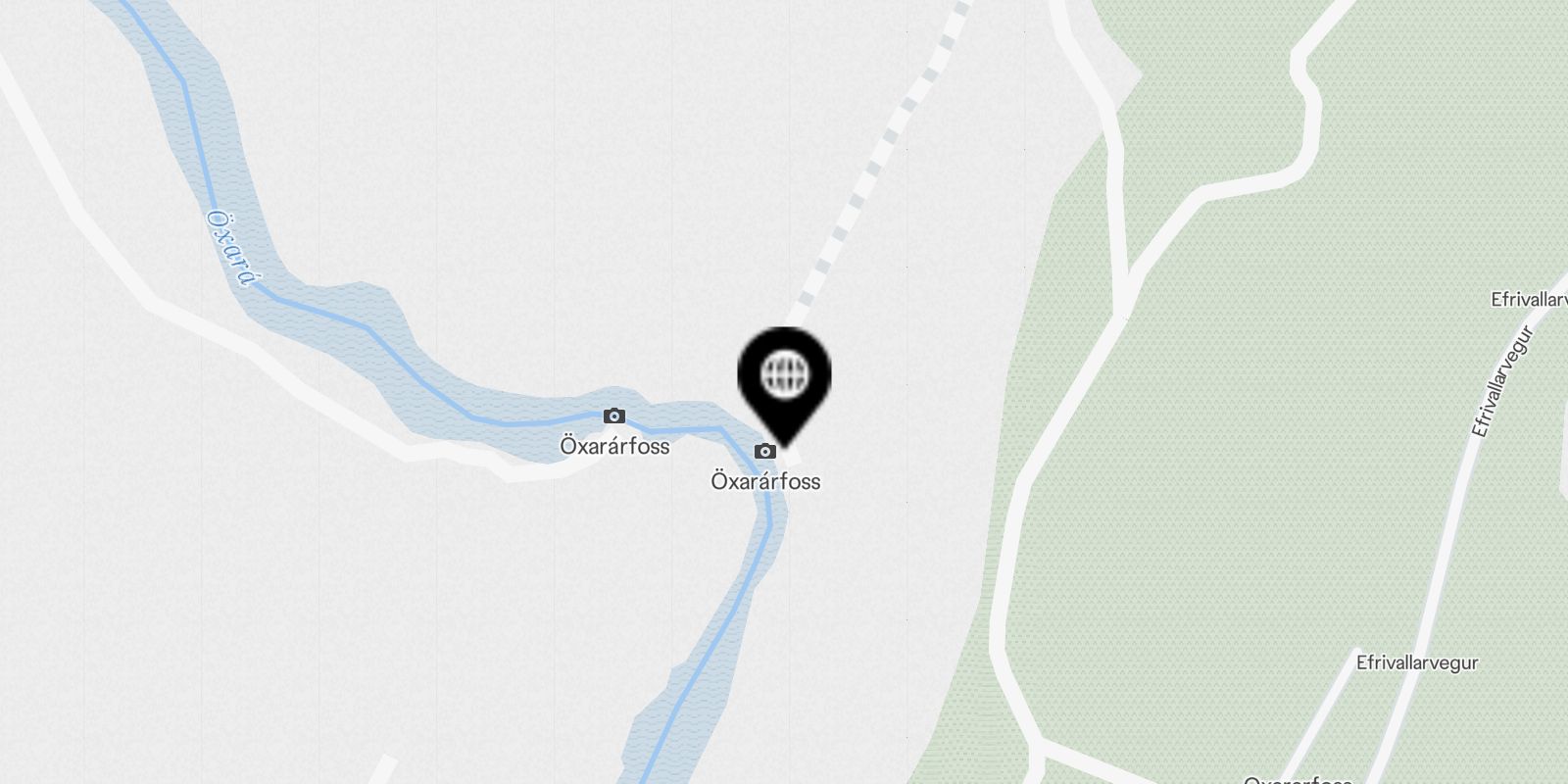Image resolution: width=1568 pixels, height=784 pixels.
Task: Select the camera icon above the left Öxarárfoss label
Action: [x=614, y=416]
